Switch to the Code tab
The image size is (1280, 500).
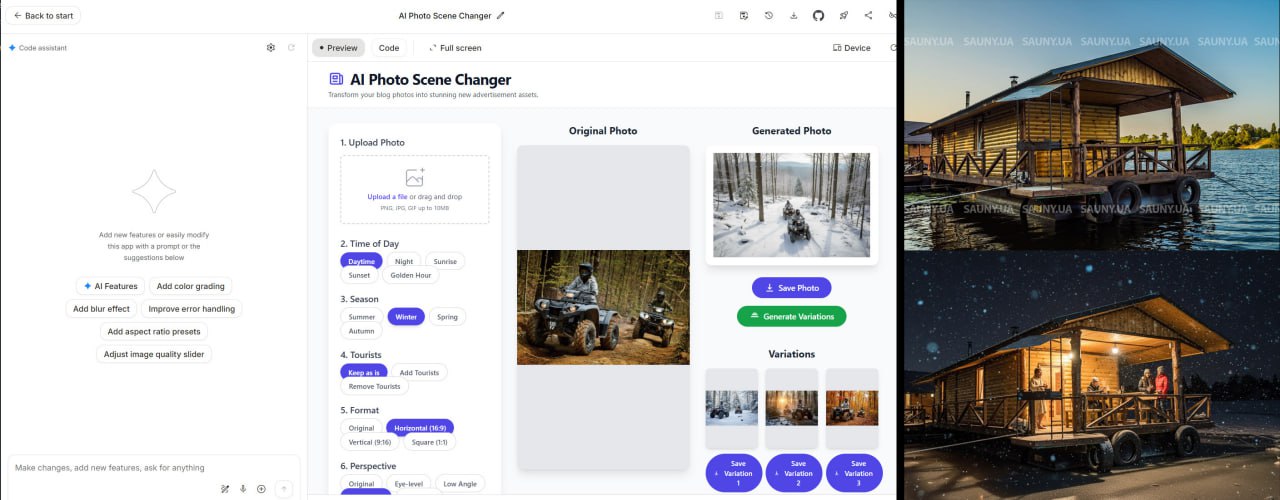coord(389,48)
